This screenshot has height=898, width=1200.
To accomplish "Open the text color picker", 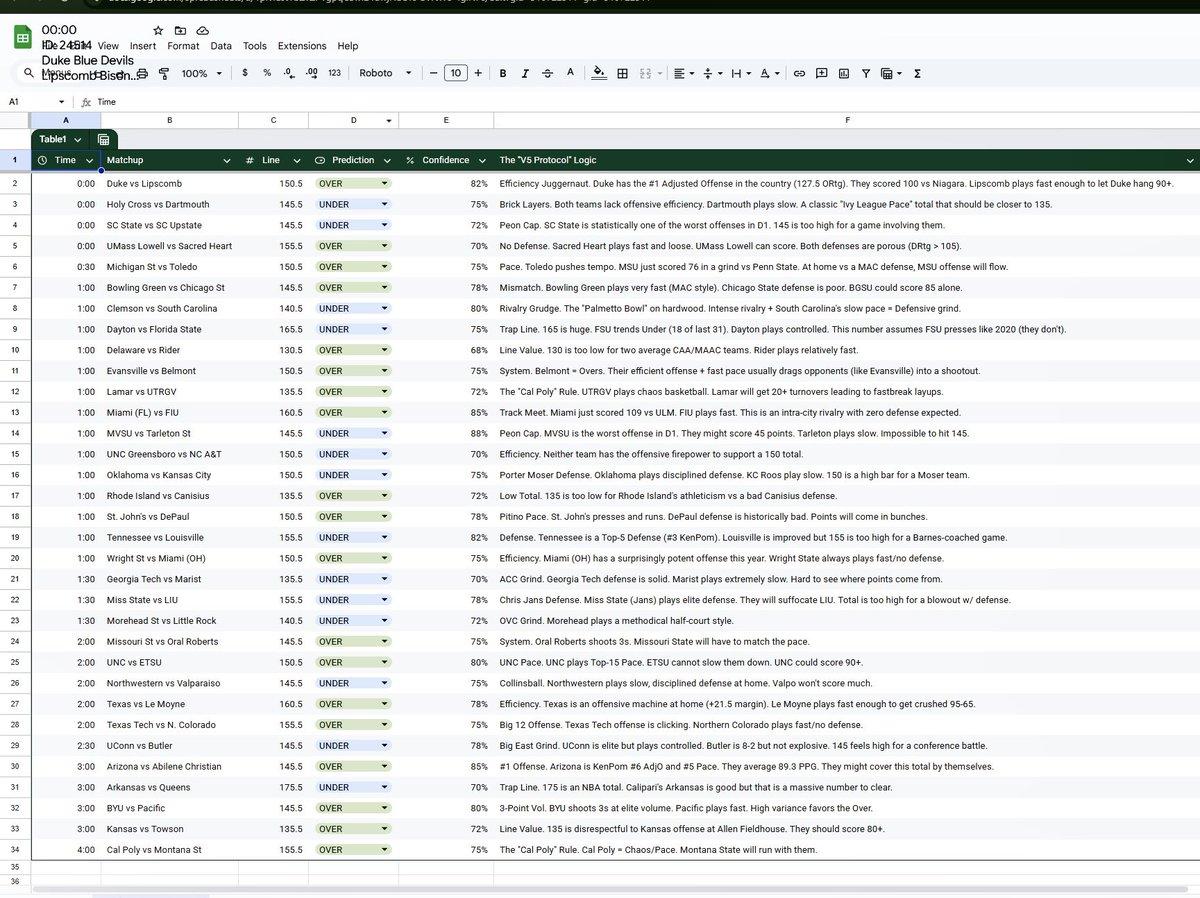I will tap(570, 73).
